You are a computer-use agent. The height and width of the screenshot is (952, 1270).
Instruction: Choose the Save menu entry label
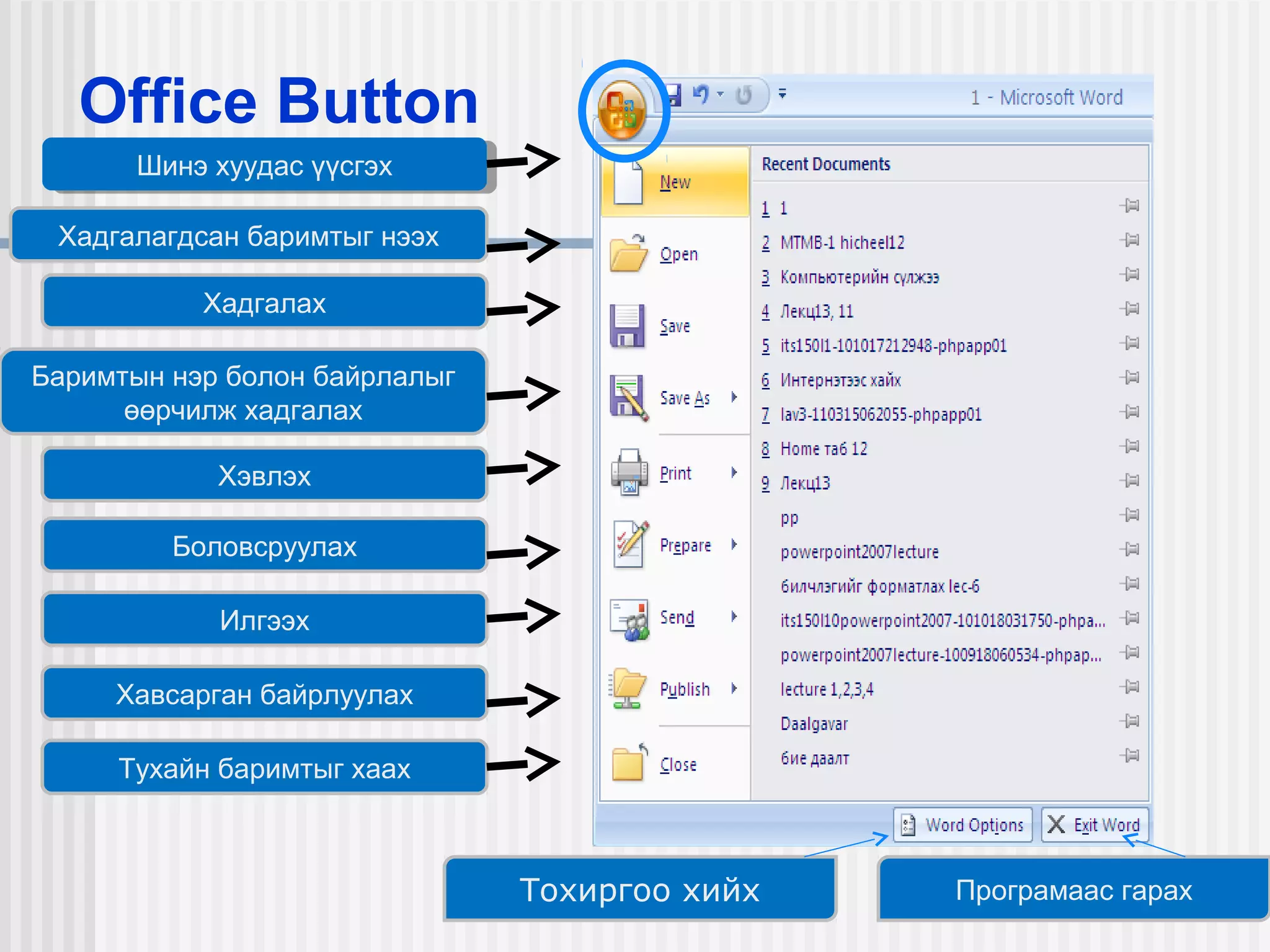(x=675, y=326)
